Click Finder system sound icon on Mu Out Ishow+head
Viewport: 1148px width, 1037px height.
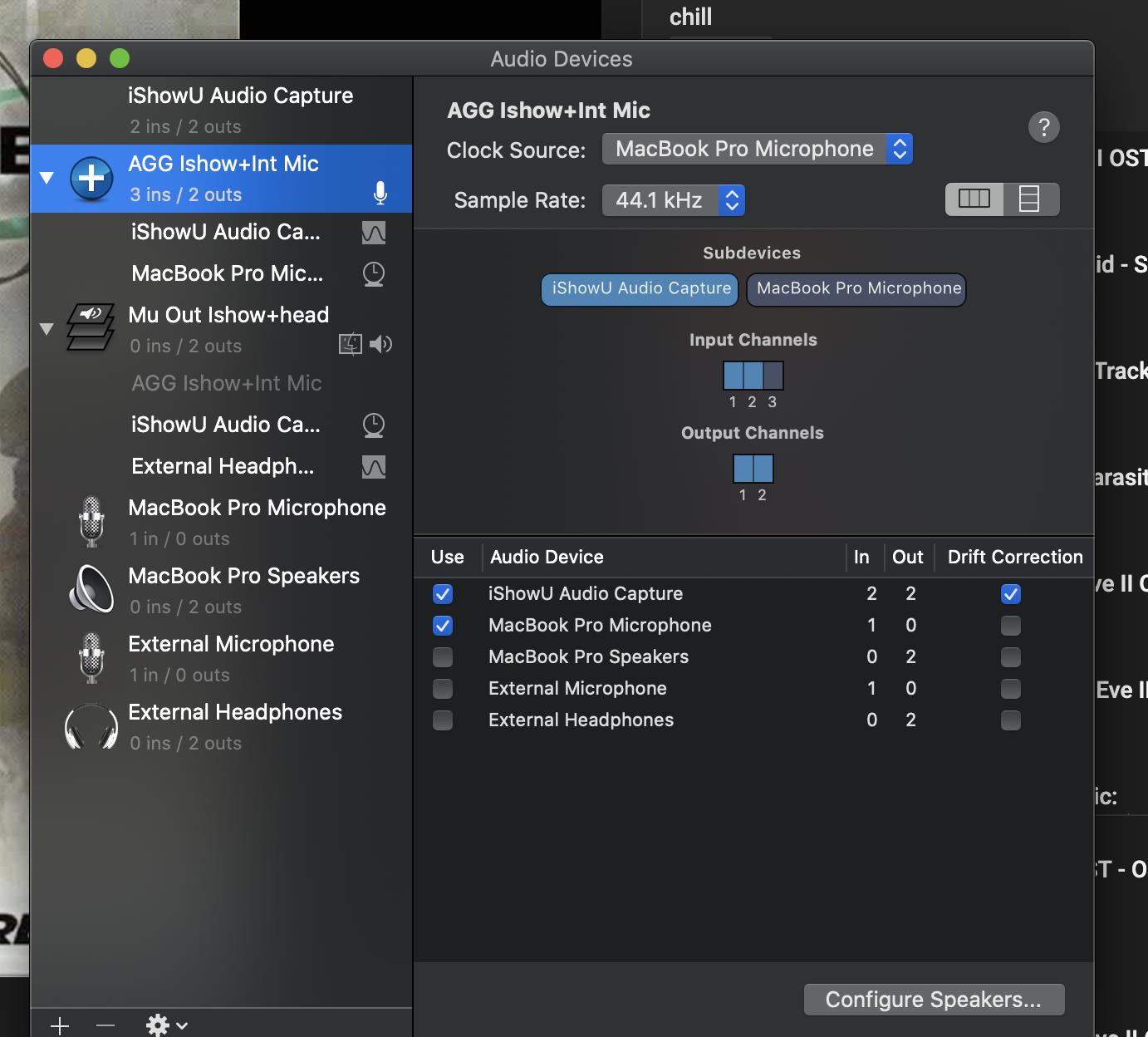[351, 344]
